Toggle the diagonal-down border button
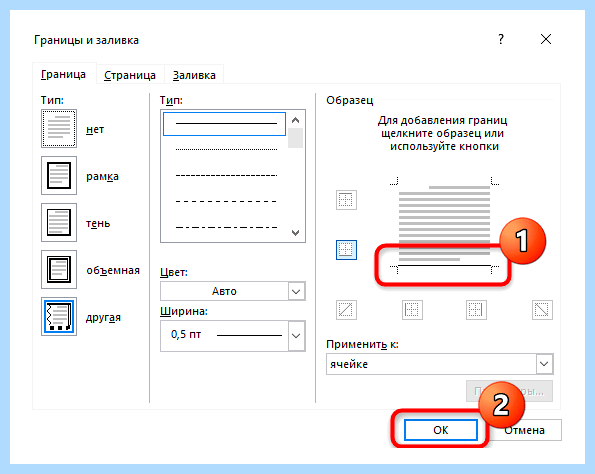 tap(542, 310)
